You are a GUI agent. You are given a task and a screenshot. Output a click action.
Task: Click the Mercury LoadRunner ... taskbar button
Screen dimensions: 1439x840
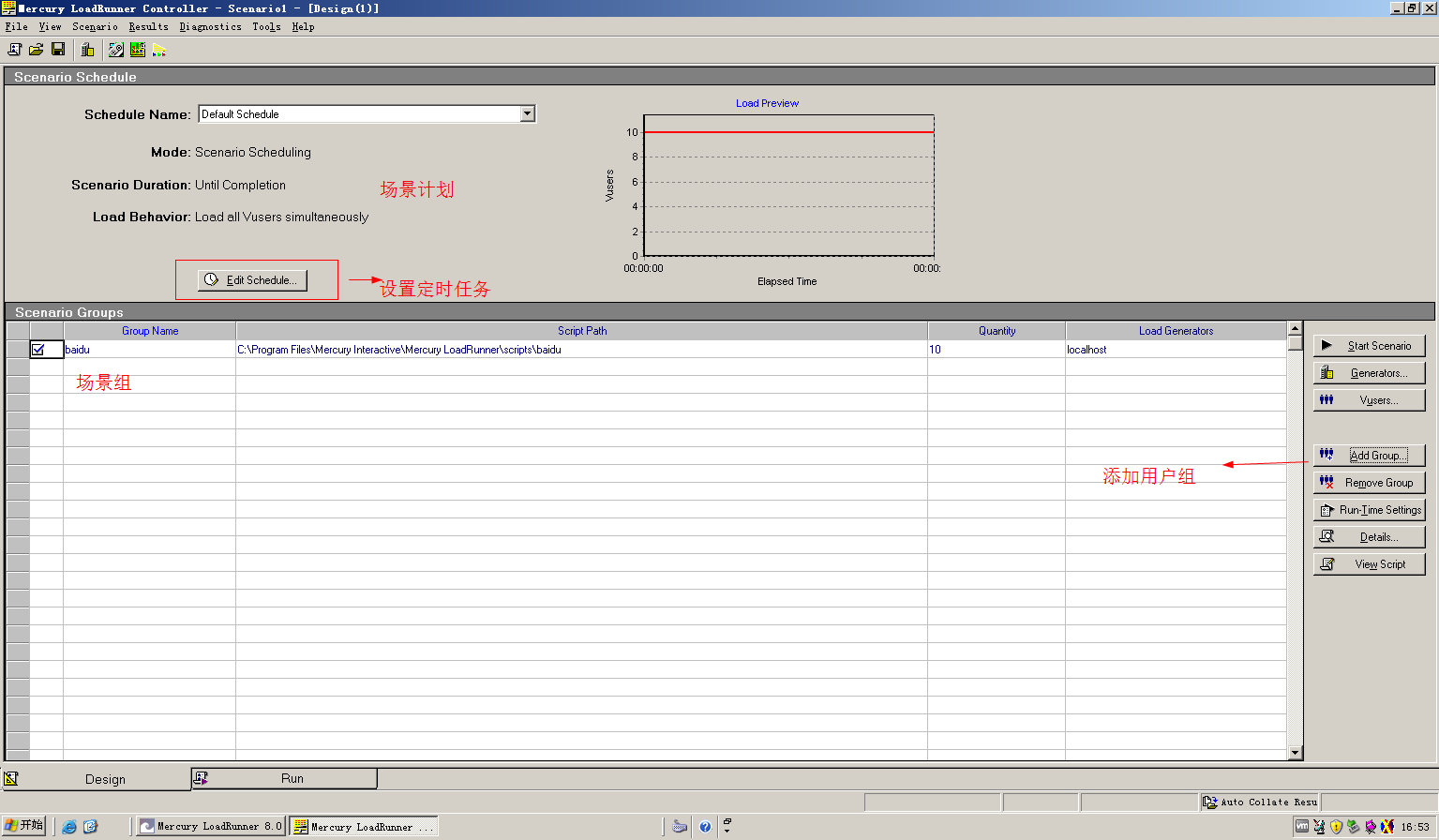(364, 826)
